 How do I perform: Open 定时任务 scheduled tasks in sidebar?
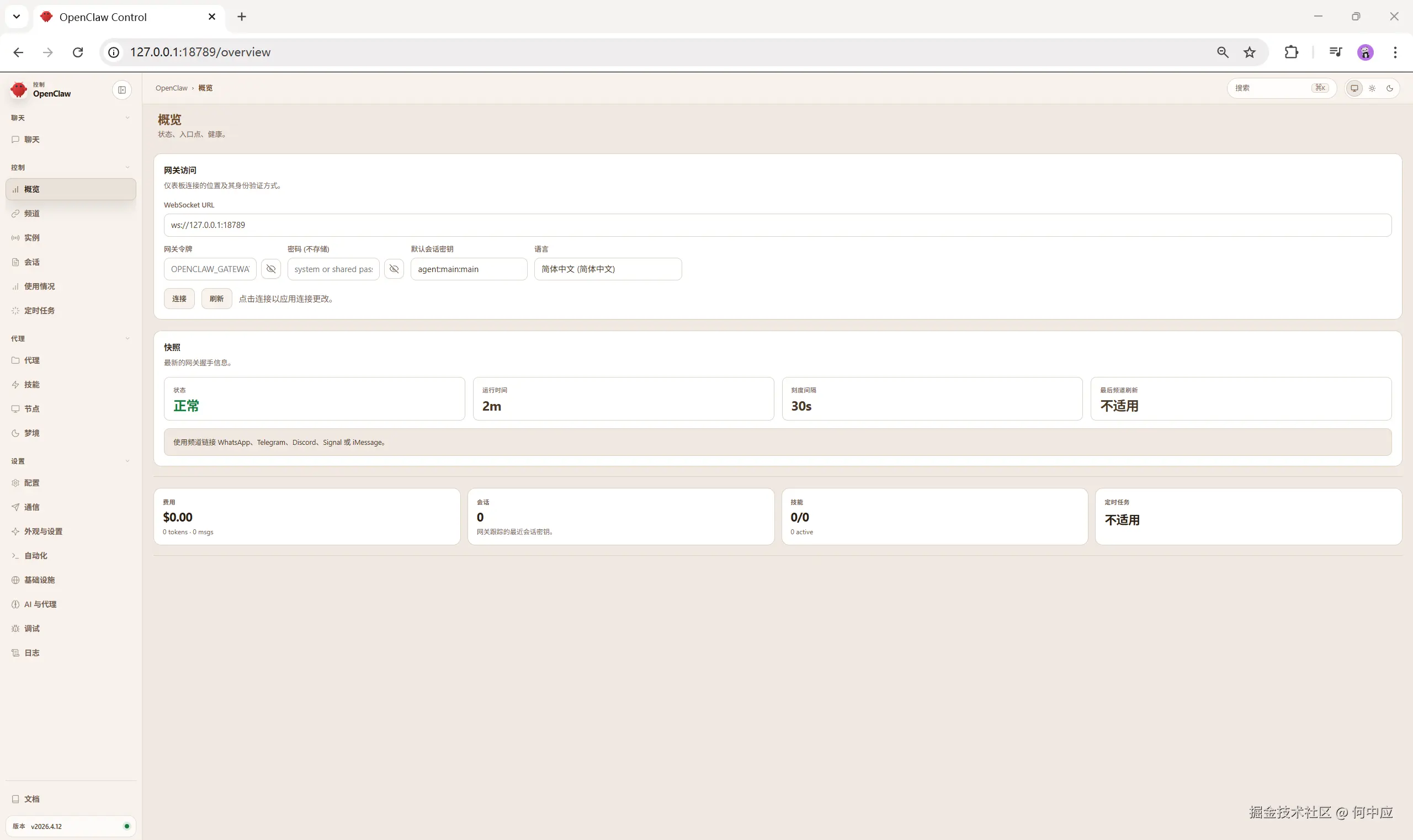click(x=39, y=310)
